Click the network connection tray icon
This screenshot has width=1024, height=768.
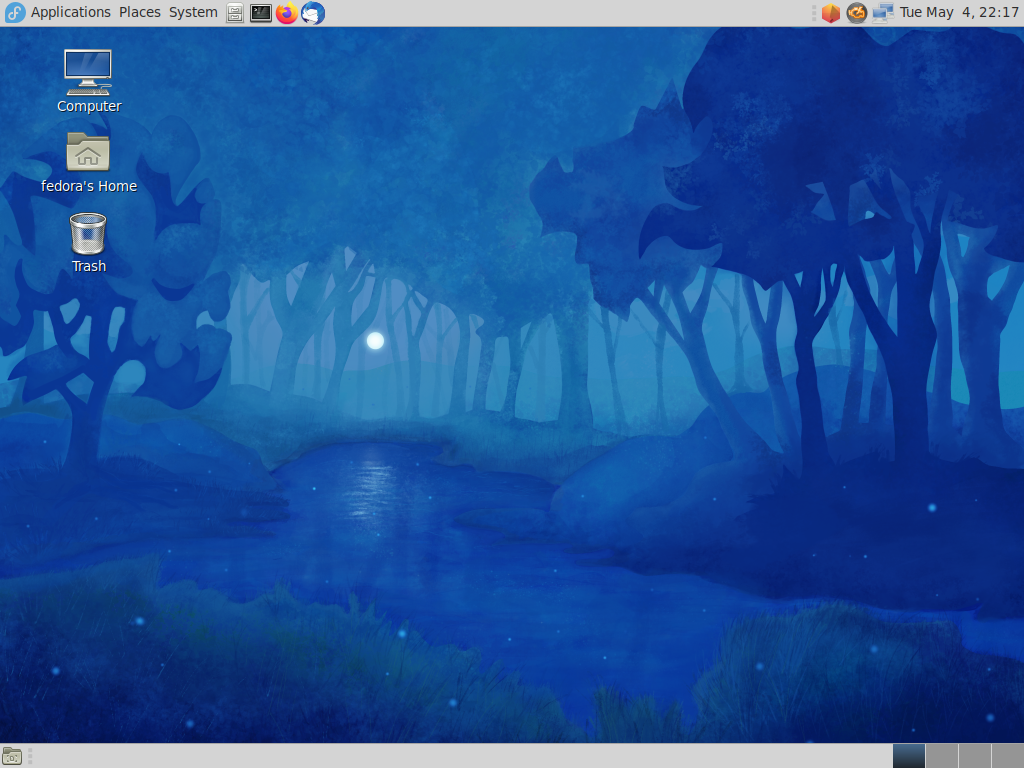pyautogui.click(x=883, y=13)
